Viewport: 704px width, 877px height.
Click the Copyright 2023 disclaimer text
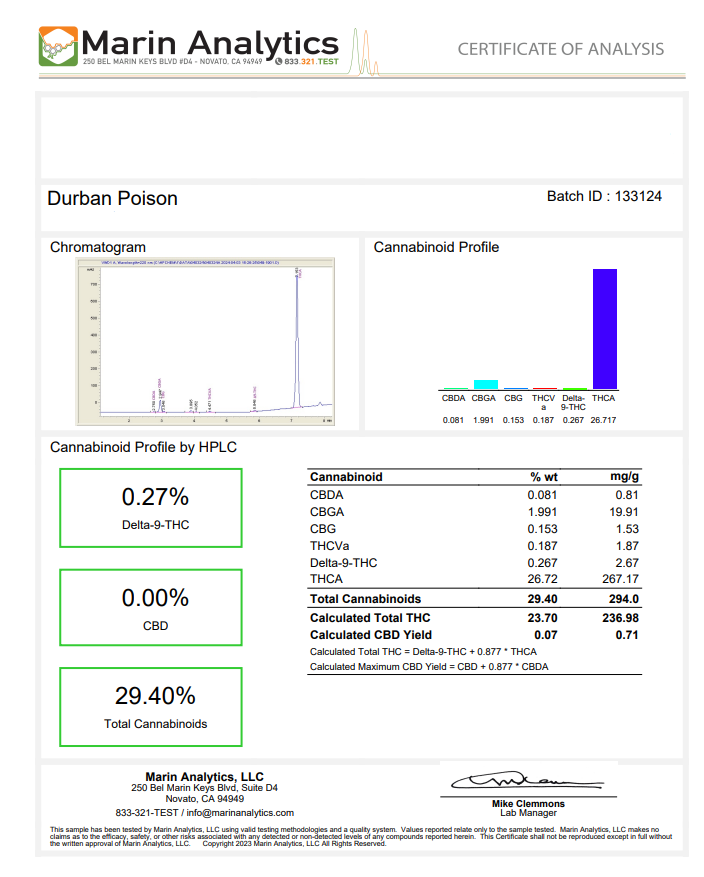(x=294, y=843)
